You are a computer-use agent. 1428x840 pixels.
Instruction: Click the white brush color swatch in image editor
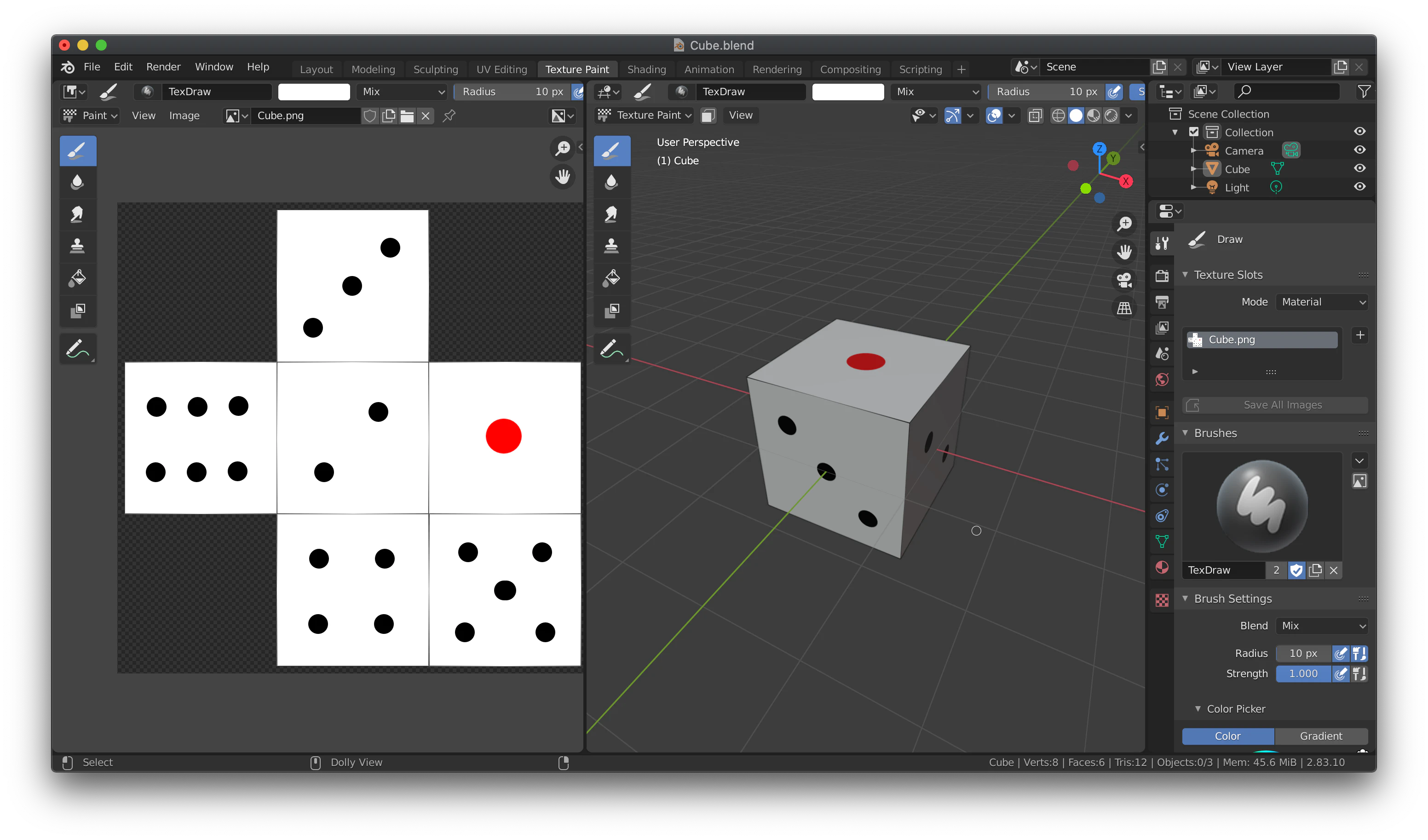point(314,92)
